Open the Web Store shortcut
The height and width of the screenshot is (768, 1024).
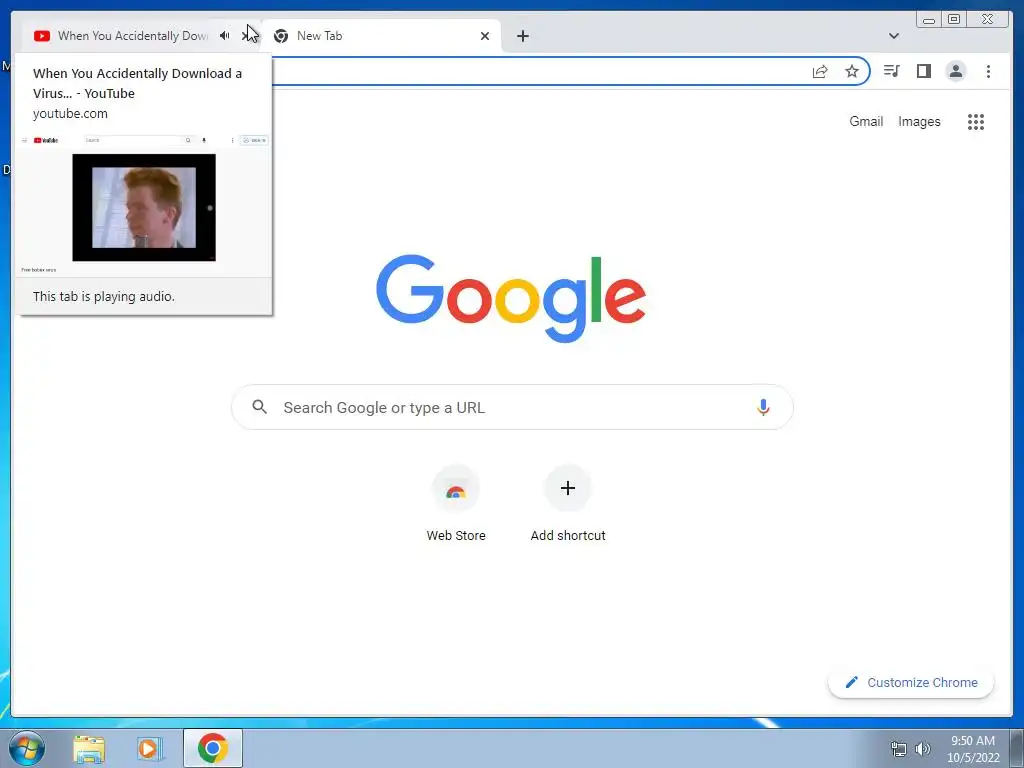click(456, 504)
